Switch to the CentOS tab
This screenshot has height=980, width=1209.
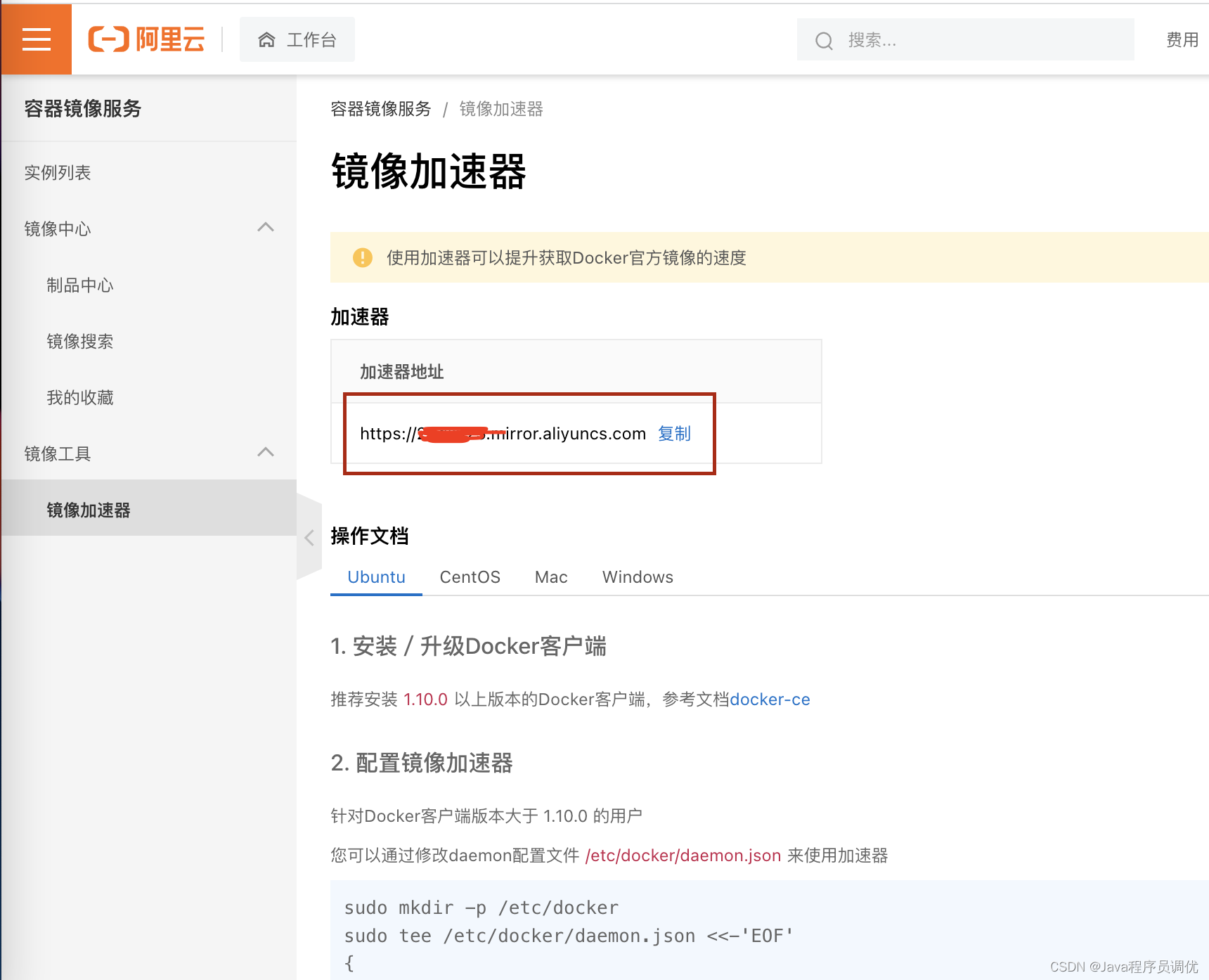pyautogui.click(x=470, y=577)
